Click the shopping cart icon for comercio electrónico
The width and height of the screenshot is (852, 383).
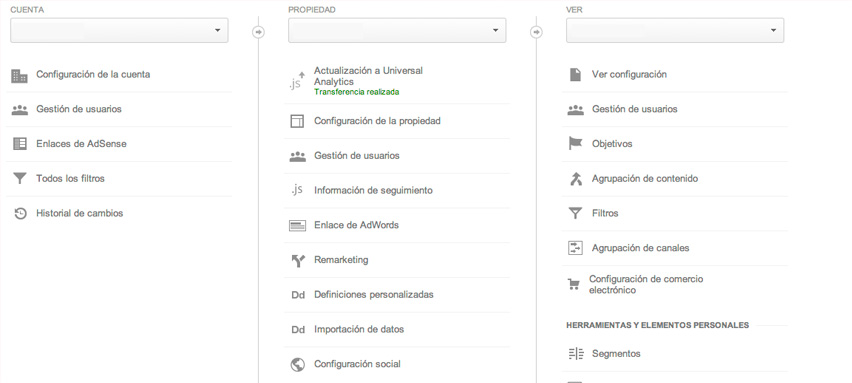point(574,284)
